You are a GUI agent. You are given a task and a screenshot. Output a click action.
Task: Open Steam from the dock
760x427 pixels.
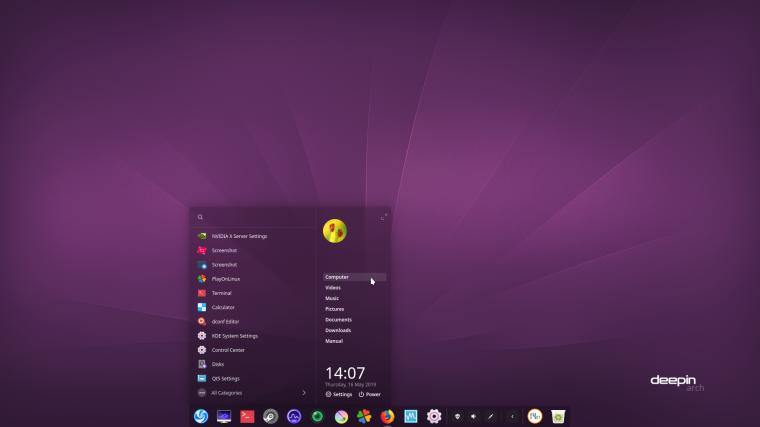270,416
